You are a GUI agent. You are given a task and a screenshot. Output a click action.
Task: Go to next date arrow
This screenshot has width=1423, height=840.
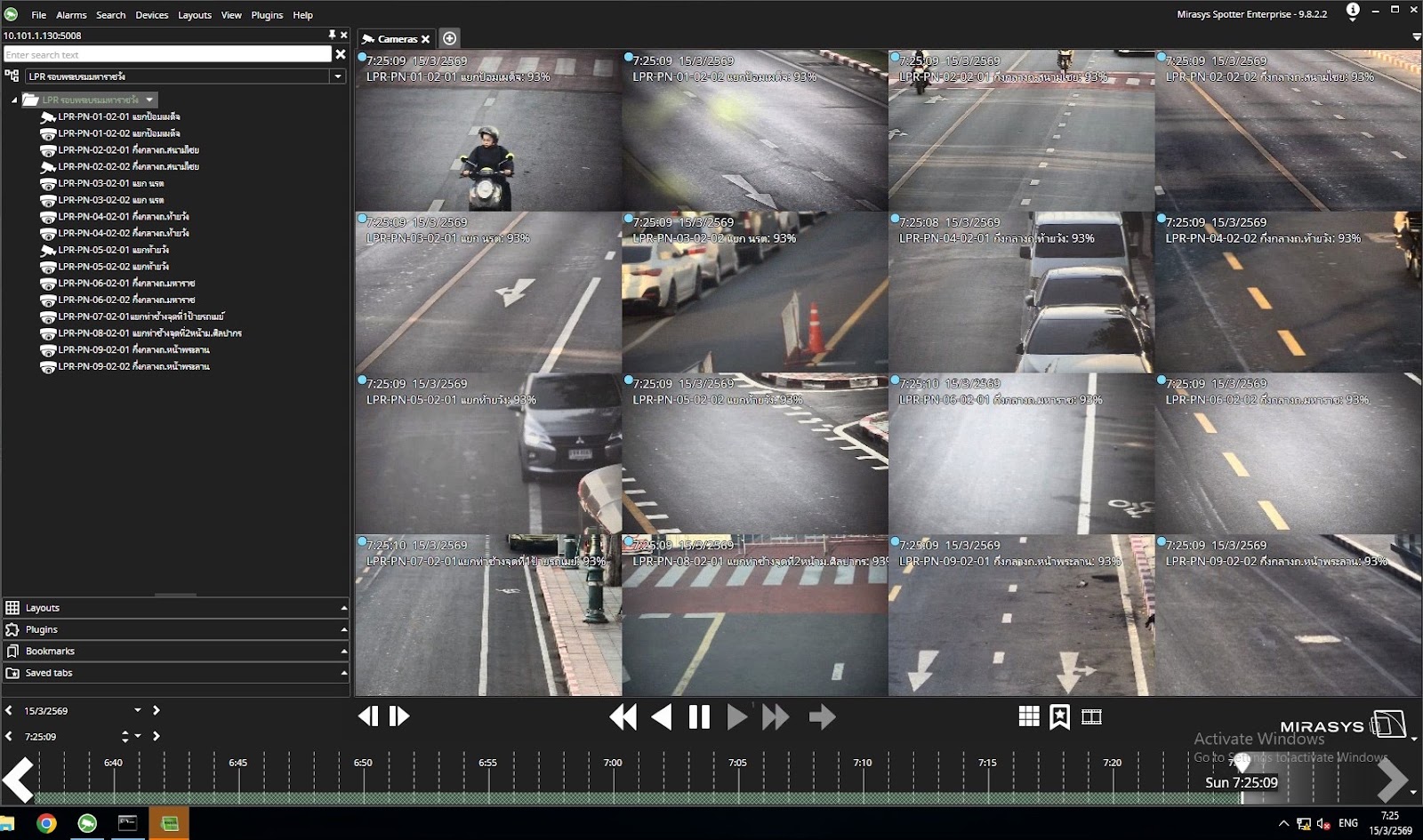click(x=157, y=710)
